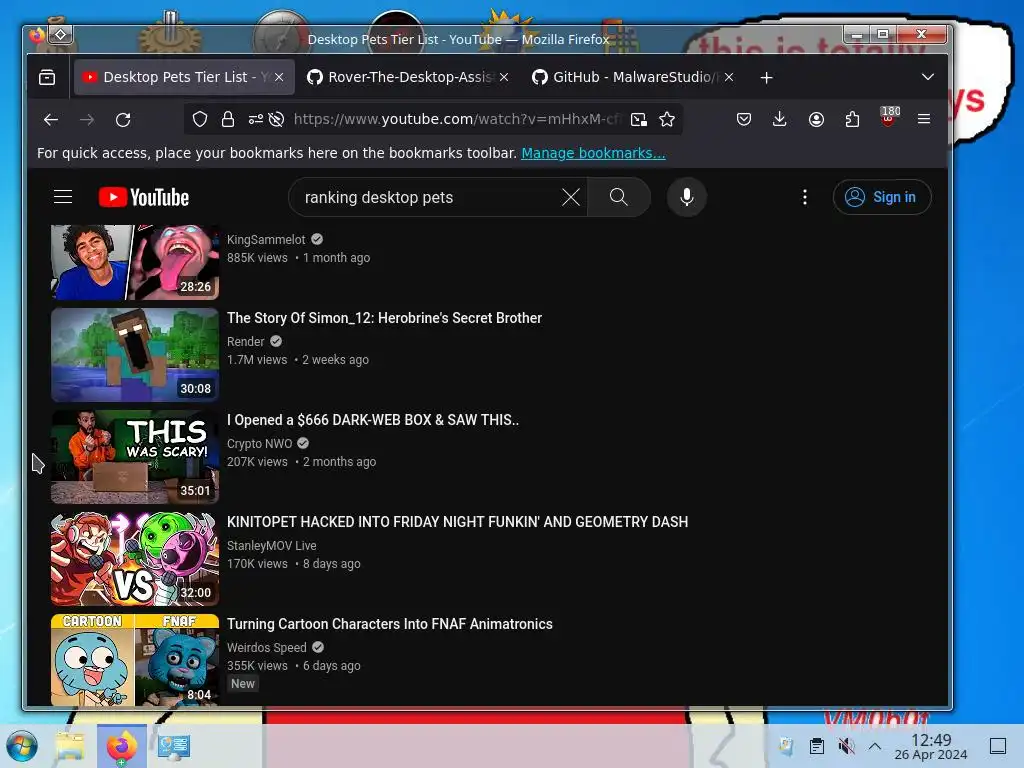The width and height of the screenshot is (1024, 768).
Task: Close the GitHub MalwareStudio tab
Action: tap(729, 77)
